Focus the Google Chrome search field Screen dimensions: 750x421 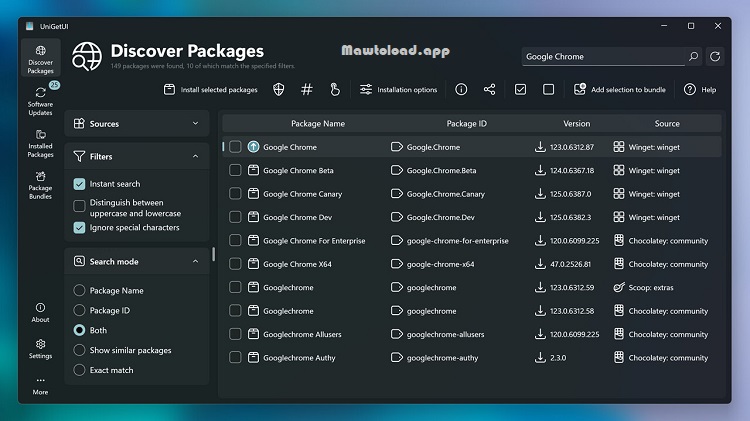click(603, 56)
